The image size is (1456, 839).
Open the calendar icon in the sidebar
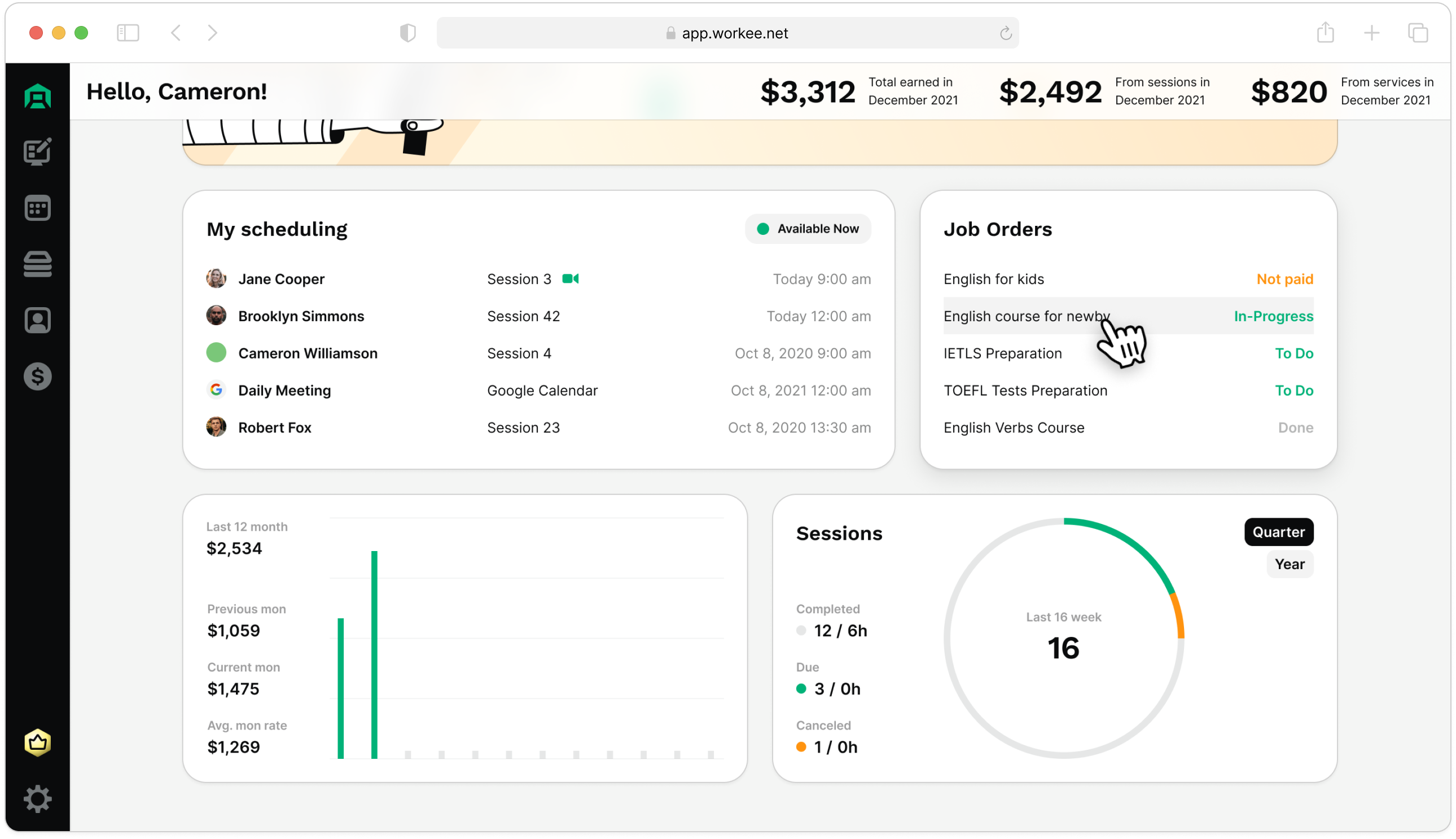[x=37, y=208]
